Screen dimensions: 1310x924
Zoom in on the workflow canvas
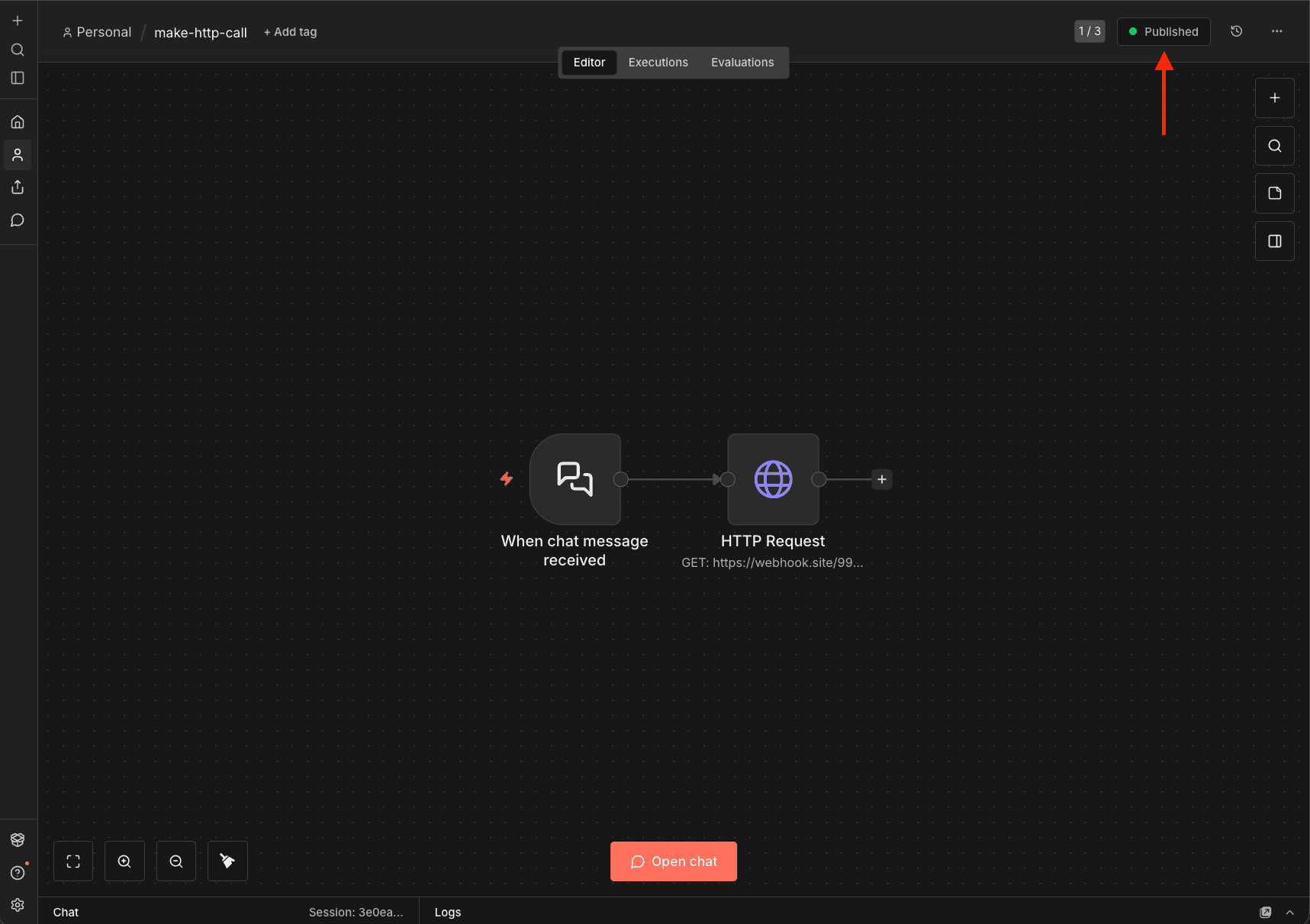tap(124, 861)
